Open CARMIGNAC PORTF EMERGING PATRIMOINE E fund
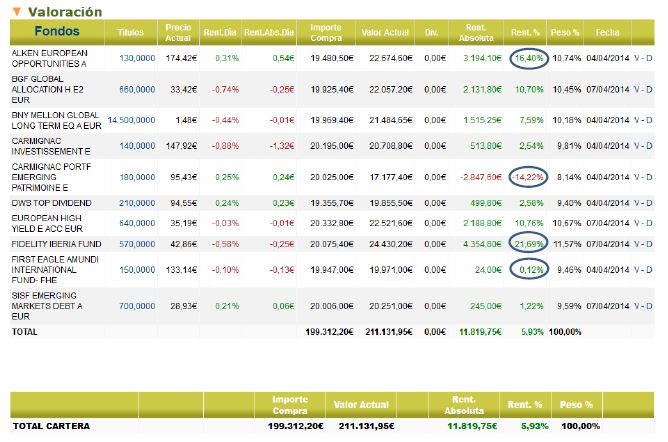Image resolution: width=668 pixels, height=442 pixels. click(x=51, y=177)
